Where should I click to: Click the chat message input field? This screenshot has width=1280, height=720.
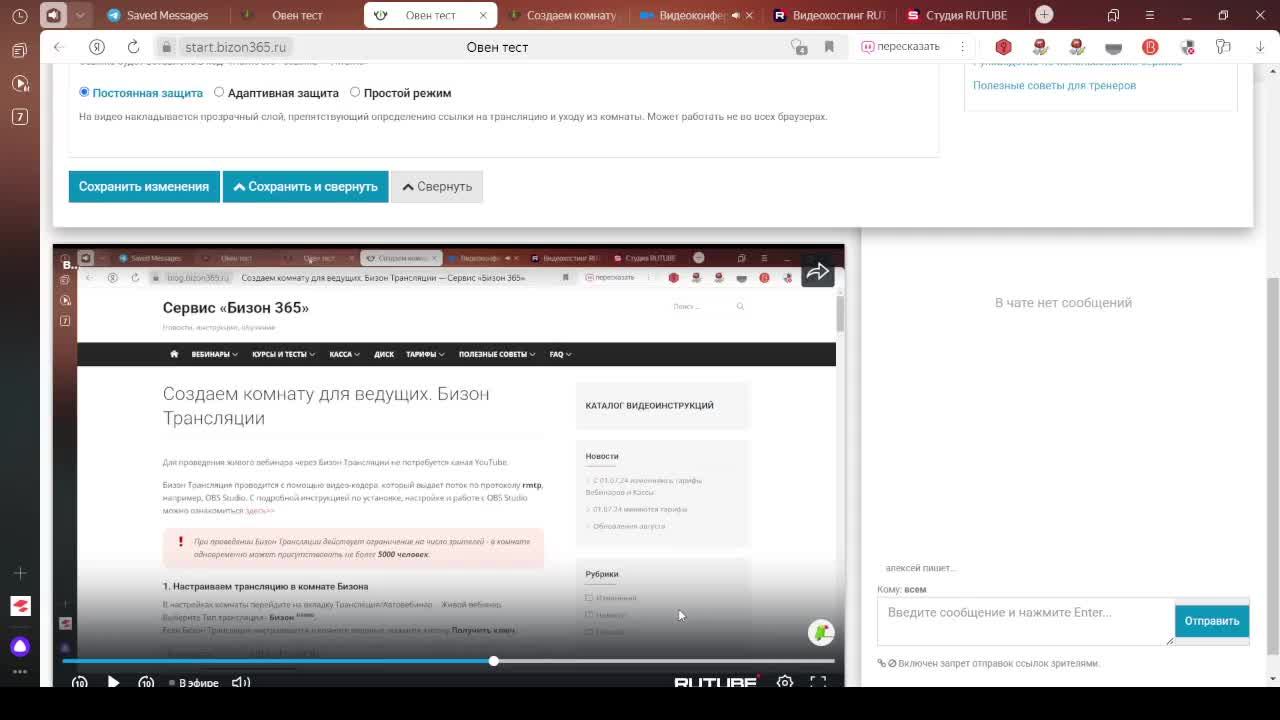tap(1026, 621)
